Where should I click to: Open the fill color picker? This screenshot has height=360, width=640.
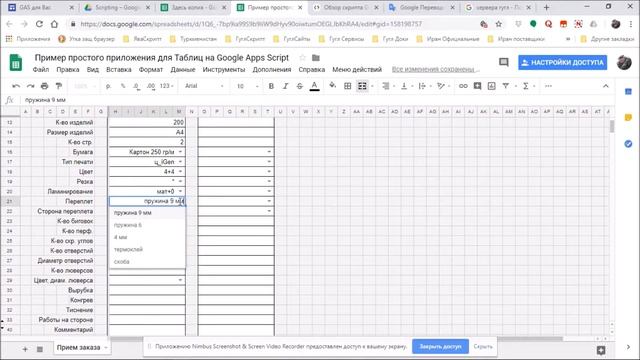click(x=332, y=86)
